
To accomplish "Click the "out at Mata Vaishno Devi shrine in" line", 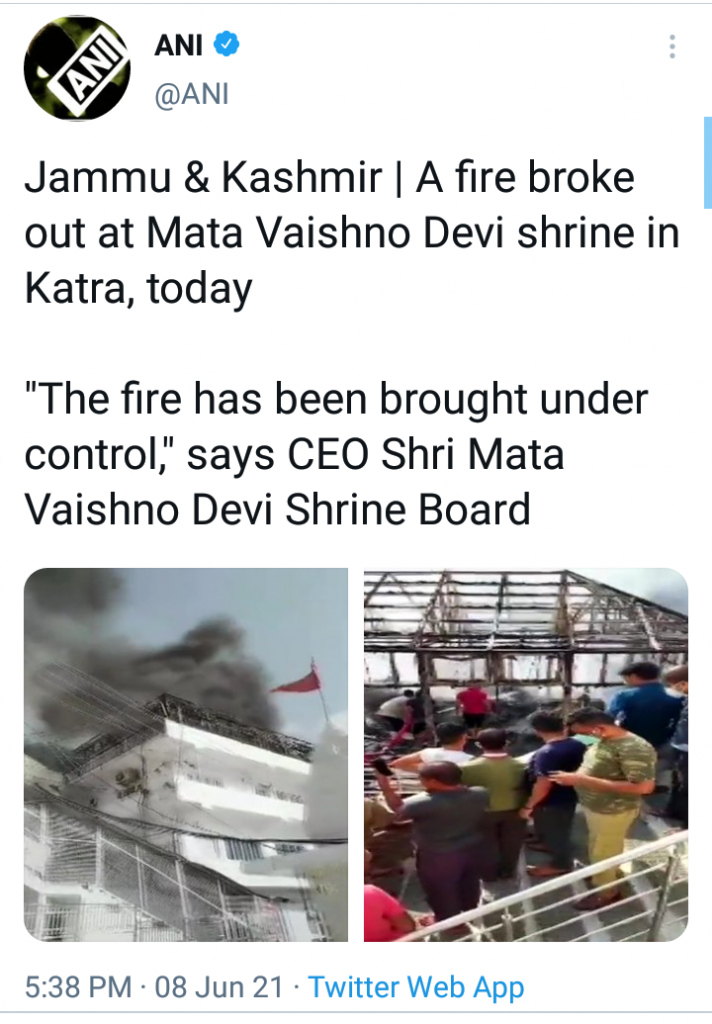I will (x=352, y=232).
